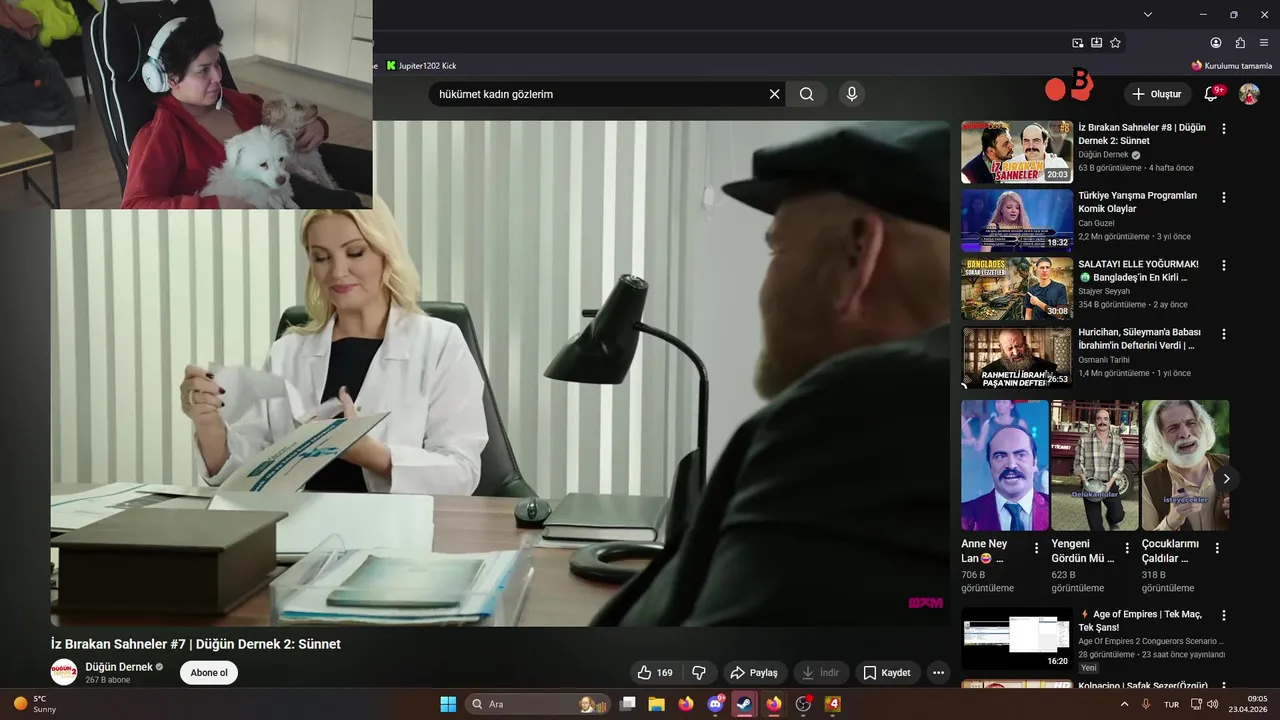Image resolution: width=1280 pixels, height=720 pixels.
Task: Open YouTube notifications bell
Action: click(1211, 94)
